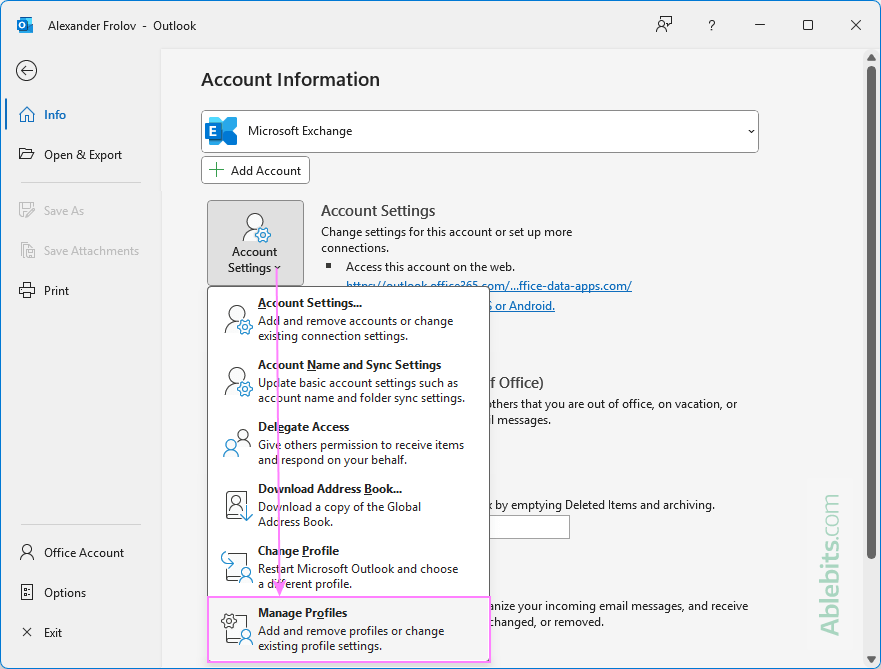Click the Account Settings section heading text
Image resolution: width=881 pixels, height=669 pixels.
378,211
